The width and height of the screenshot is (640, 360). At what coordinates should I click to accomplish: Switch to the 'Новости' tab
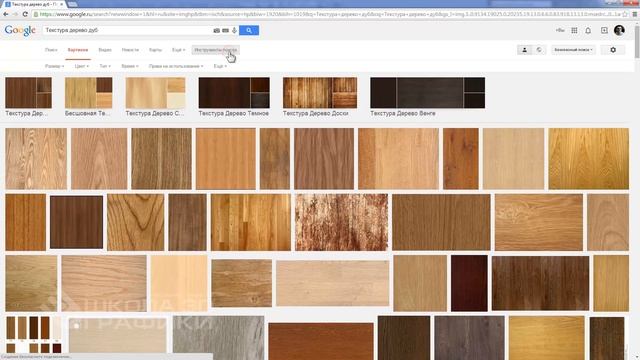[130, 50]
